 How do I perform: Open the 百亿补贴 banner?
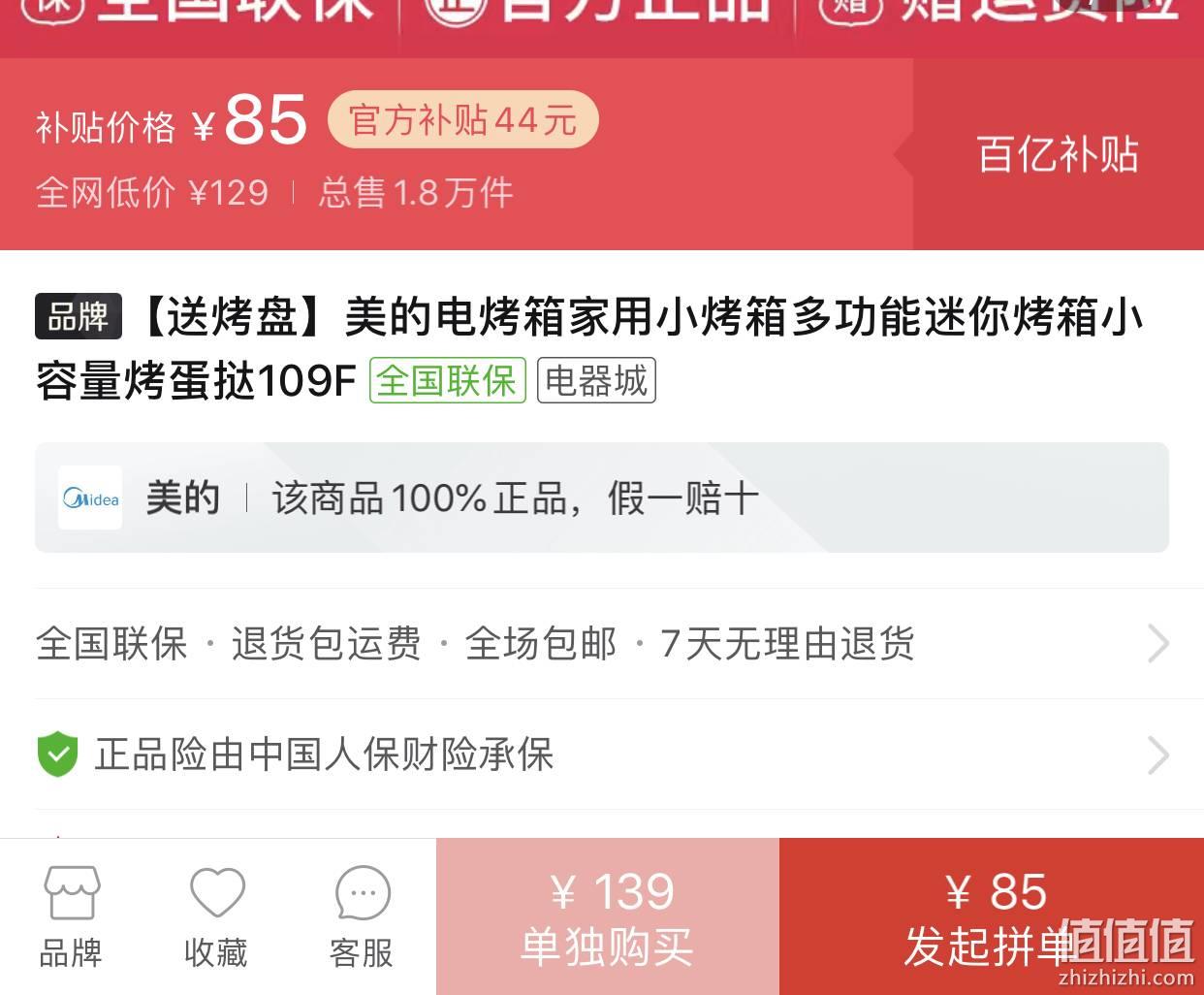point(1058,154)
